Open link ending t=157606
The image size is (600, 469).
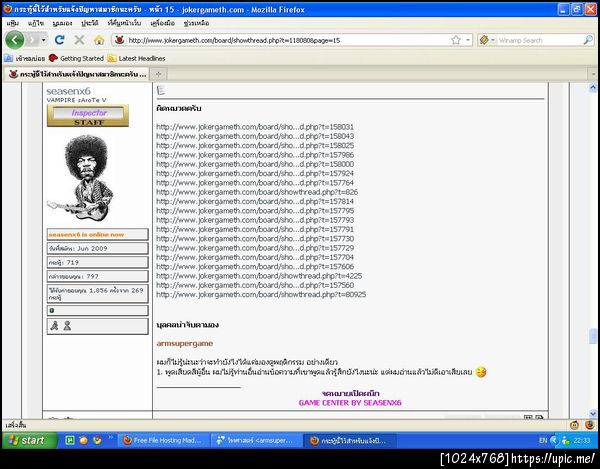(255, 267)
